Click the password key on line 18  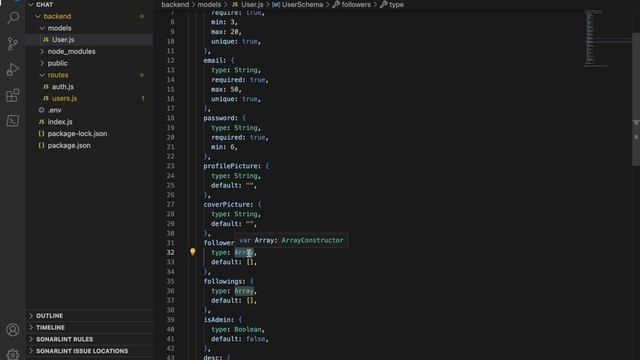click(x=220, y=118)
